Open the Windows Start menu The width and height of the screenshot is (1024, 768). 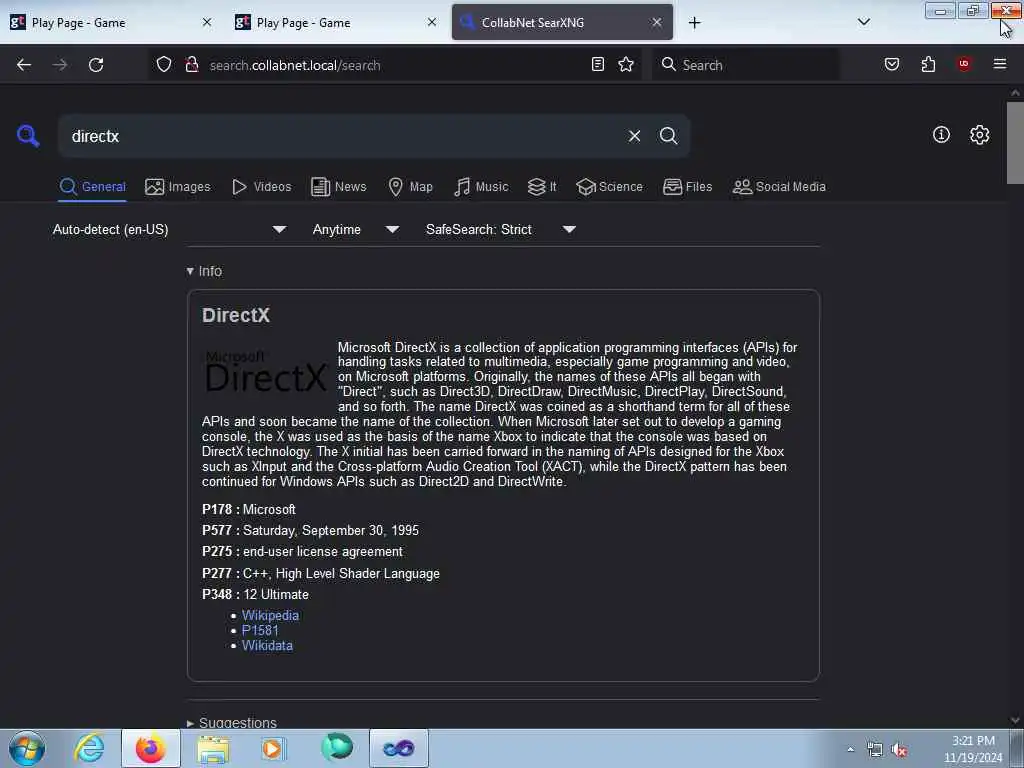(x=27, y=748)
